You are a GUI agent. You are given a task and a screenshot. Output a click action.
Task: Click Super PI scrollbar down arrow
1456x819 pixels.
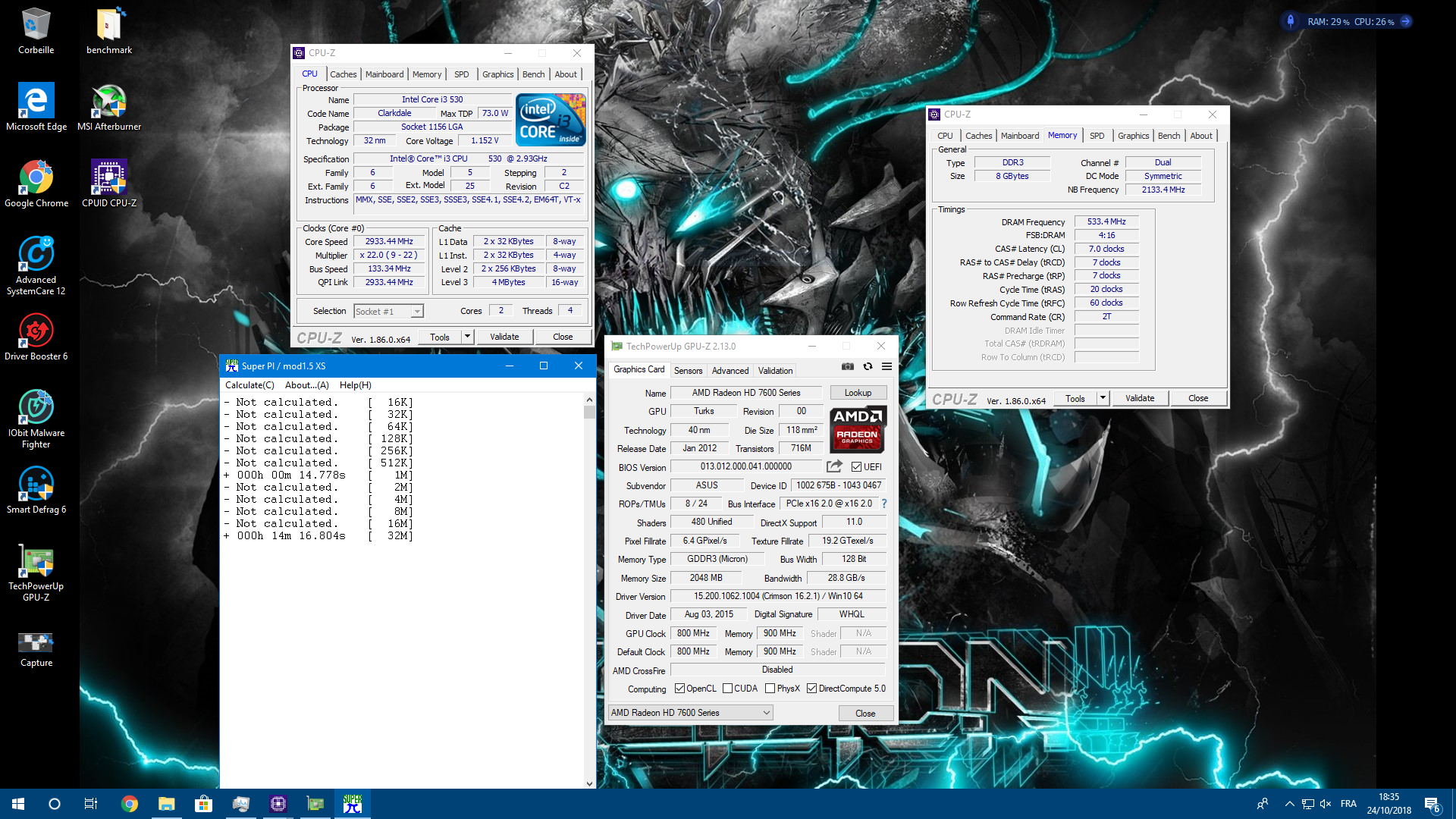(589, 783)
